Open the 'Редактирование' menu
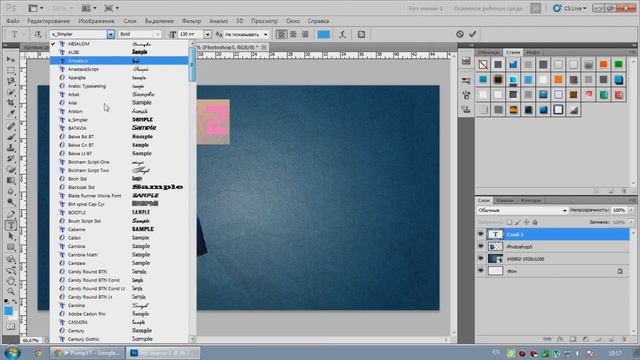Image resolution: width=640 pixels, height=360 pixels. pyautogui.click(x=49, y=21)
